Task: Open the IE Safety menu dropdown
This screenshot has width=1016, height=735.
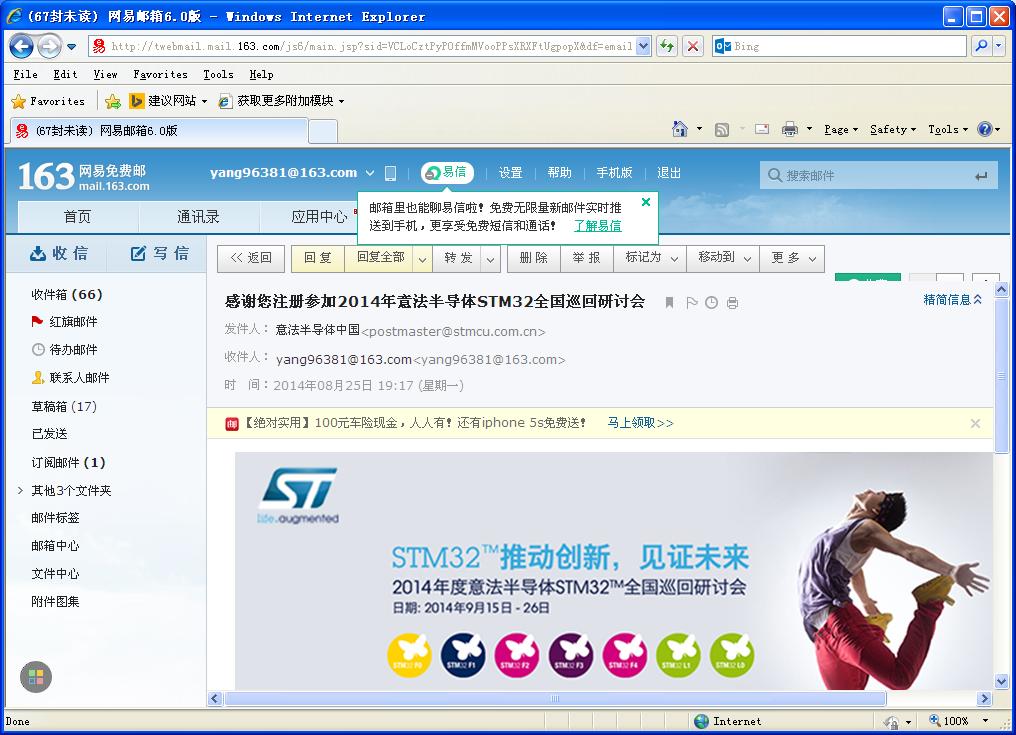Action: click(x=893, y=129)
